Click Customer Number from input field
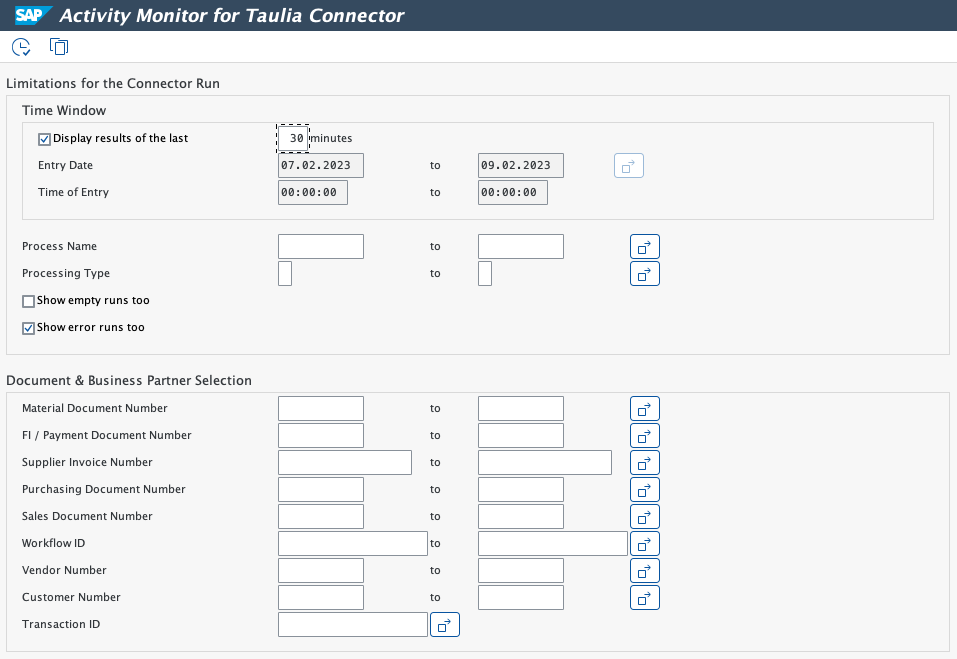This screenshot has height=659, width=957. tap(321, 597)
